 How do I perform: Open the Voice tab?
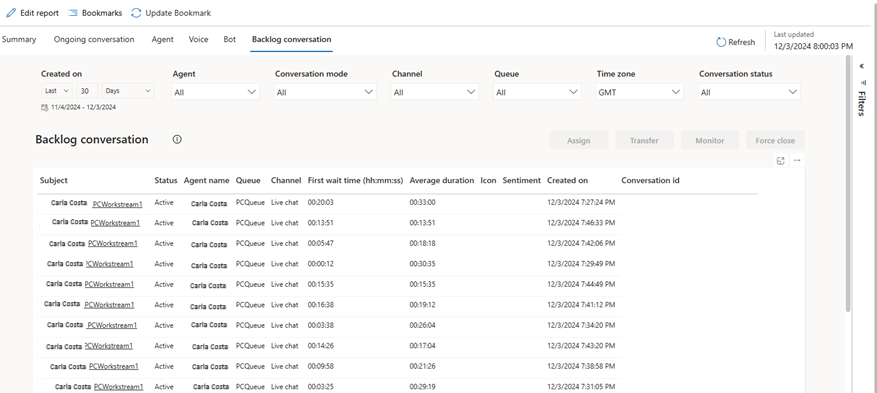click(x=199, y=40)
